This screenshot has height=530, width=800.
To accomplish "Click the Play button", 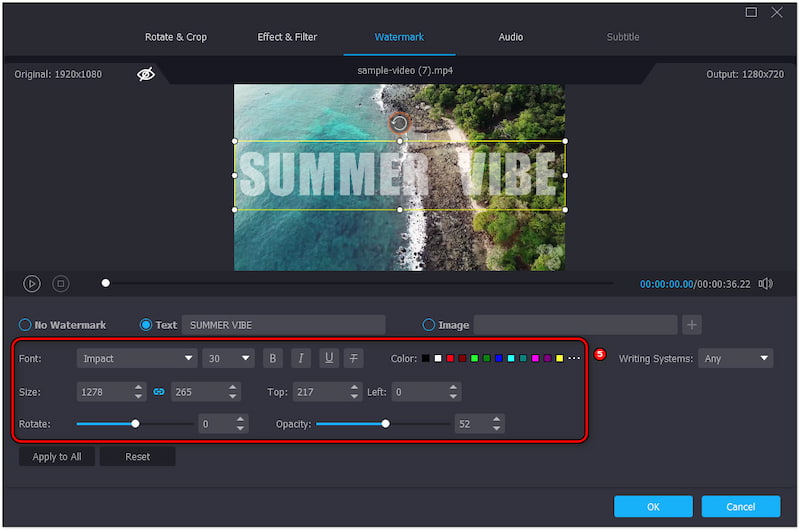I will (32, 284).
